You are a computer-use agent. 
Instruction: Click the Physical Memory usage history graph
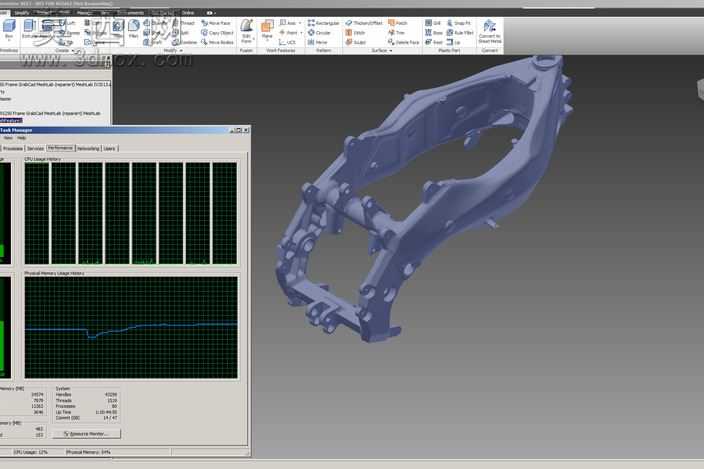tap(131, 328)
